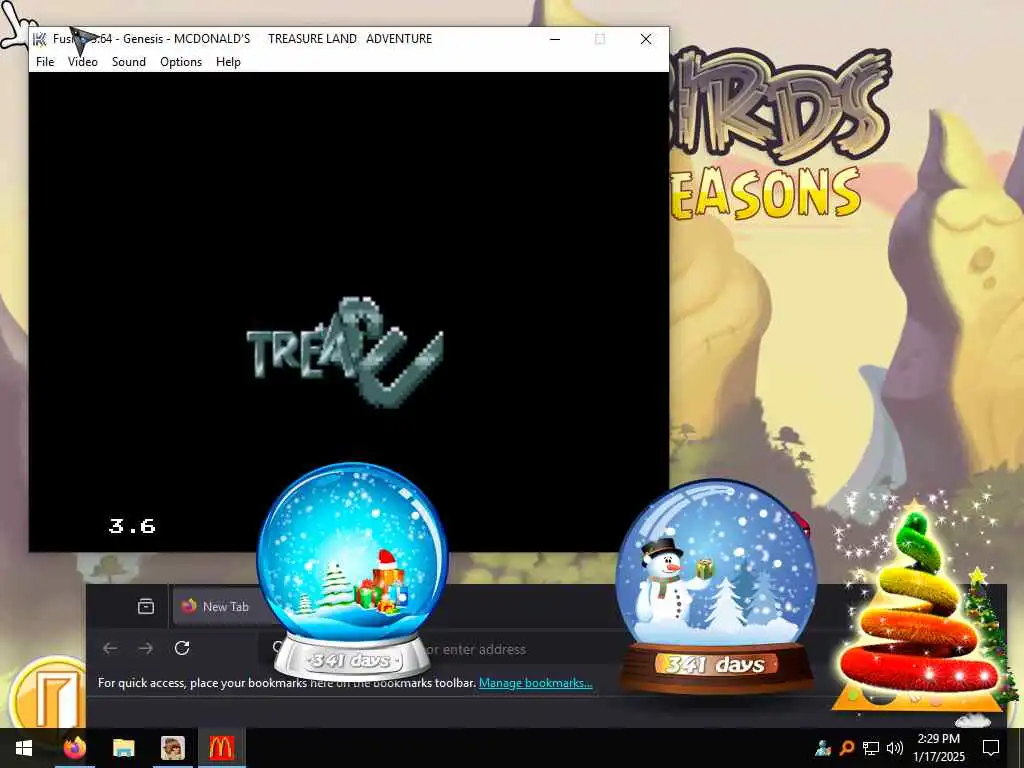Image resolution: width=1024 pixels, height=768 pixels.
Task: Click the Firefox back arrow
Action: tap(110, 648)
